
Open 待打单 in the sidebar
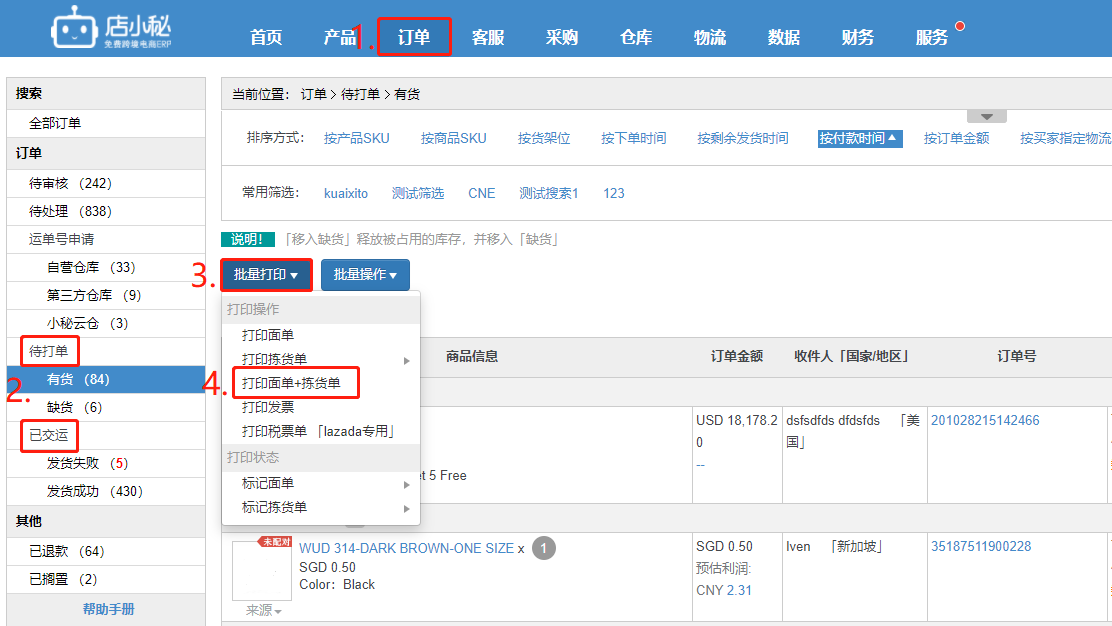(49, 351)
